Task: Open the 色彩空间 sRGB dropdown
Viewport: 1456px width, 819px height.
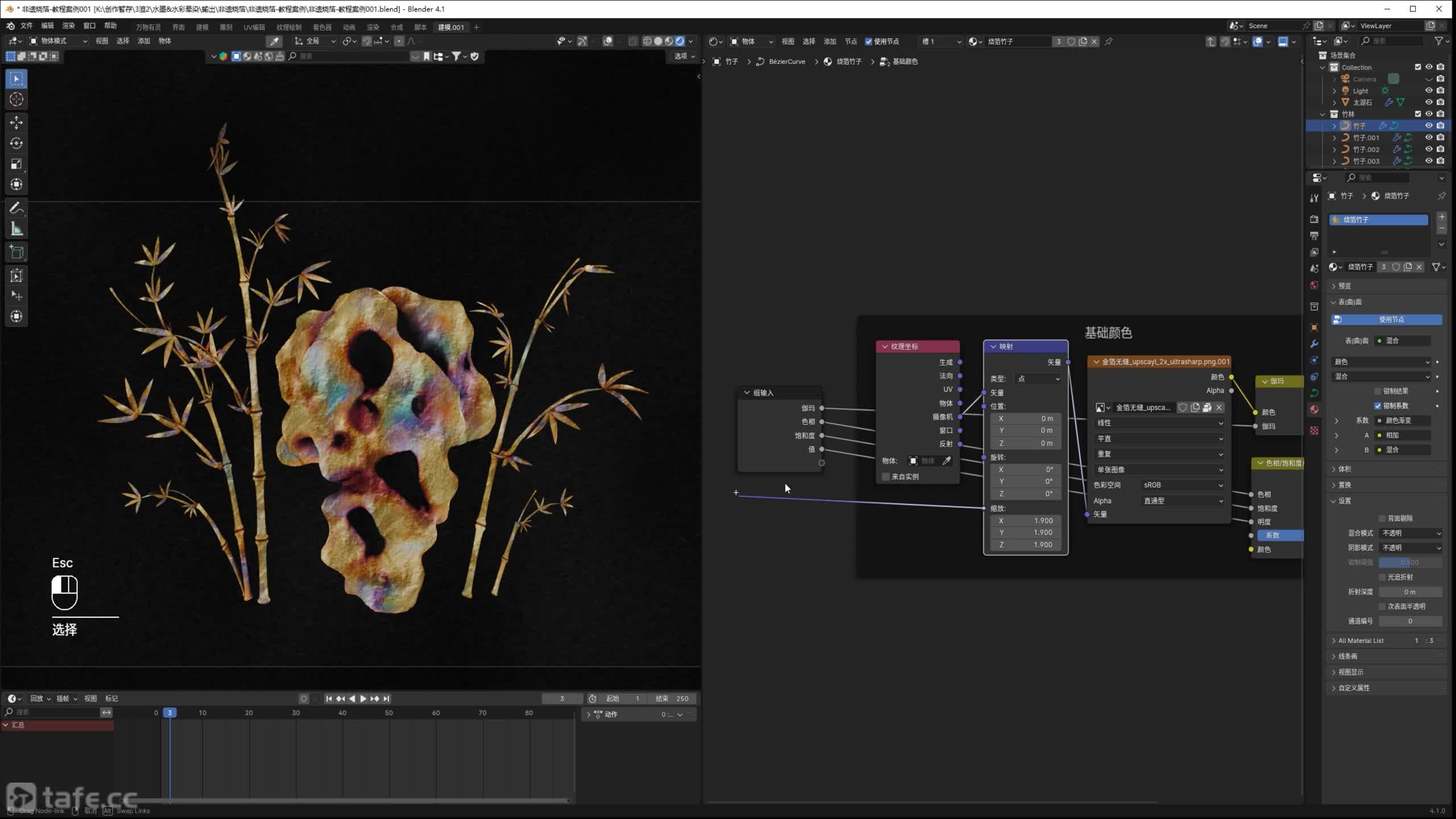Action: [x=1182, y=485]
